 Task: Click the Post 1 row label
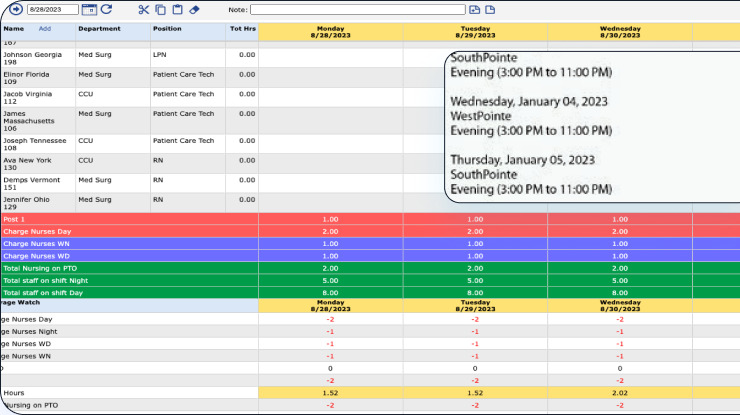14,219
